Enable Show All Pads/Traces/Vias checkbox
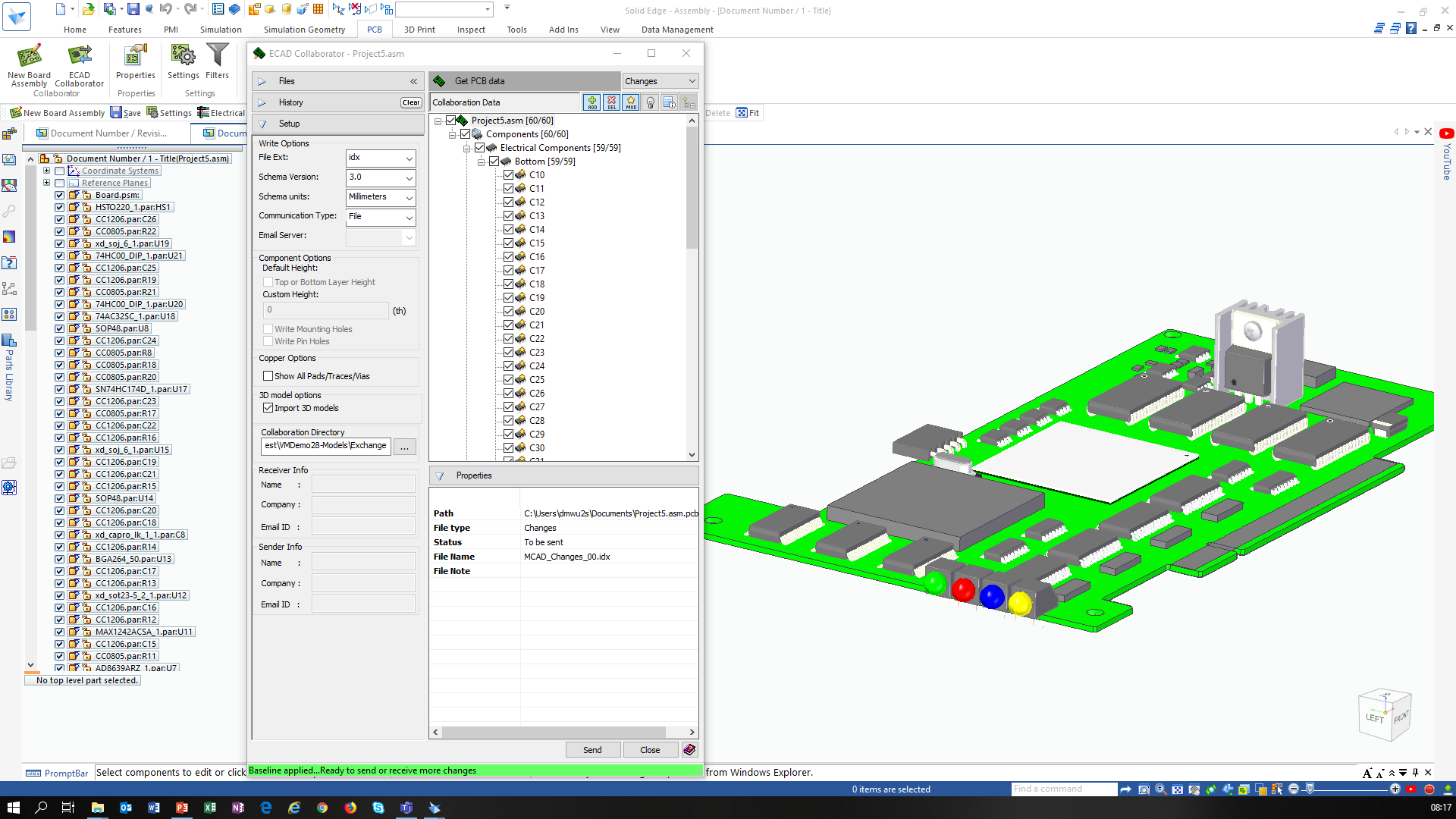The height and width of the screenshot is (819, 1456). [267, 375]
